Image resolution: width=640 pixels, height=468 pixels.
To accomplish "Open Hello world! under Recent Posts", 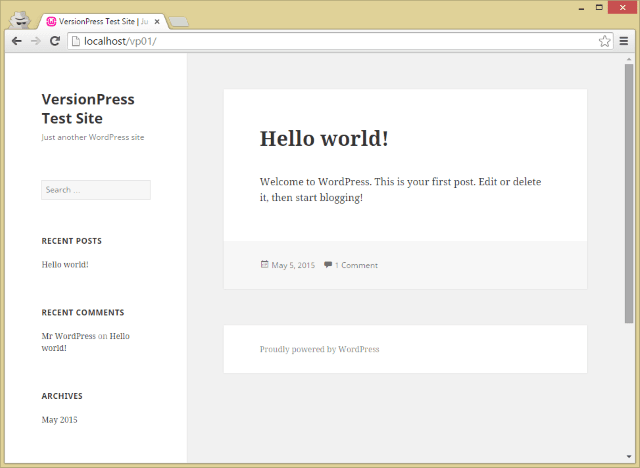I will 65,264.
